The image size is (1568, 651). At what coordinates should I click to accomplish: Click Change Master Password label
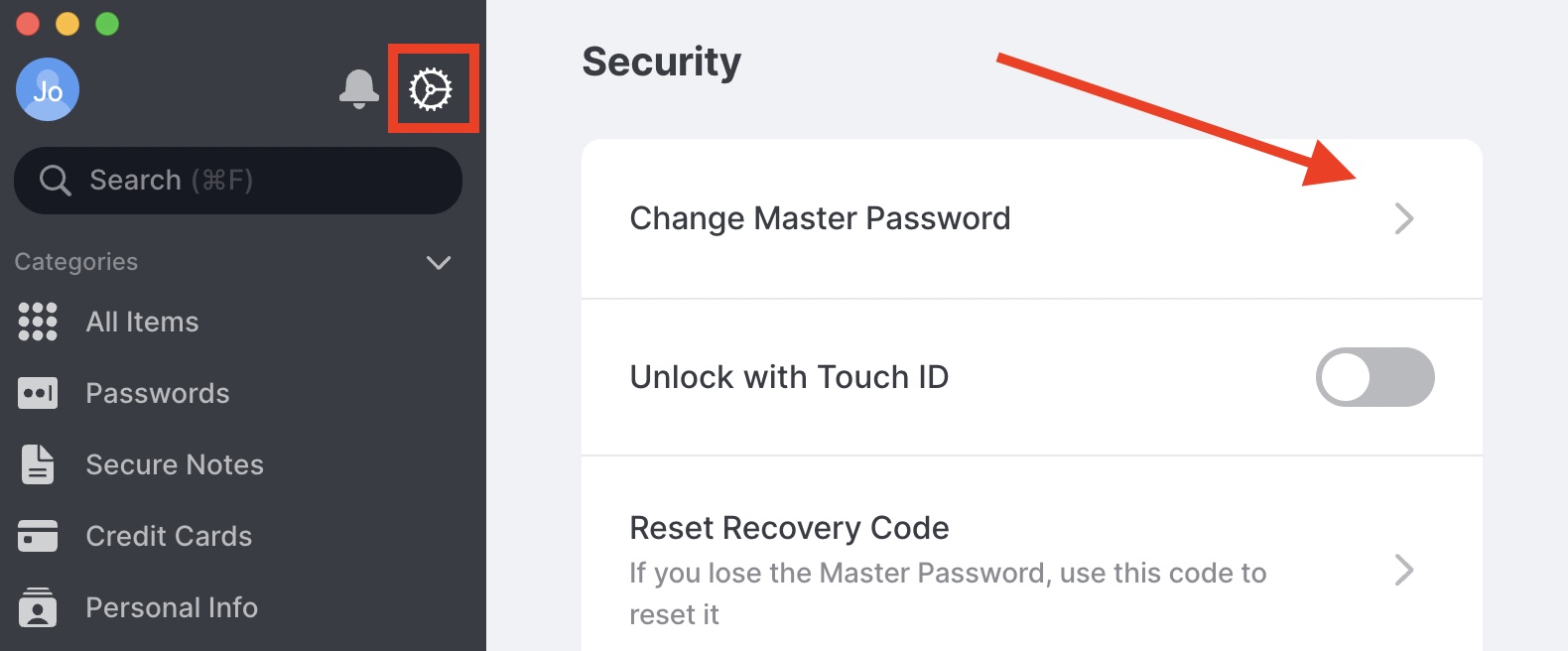(820, 218)
